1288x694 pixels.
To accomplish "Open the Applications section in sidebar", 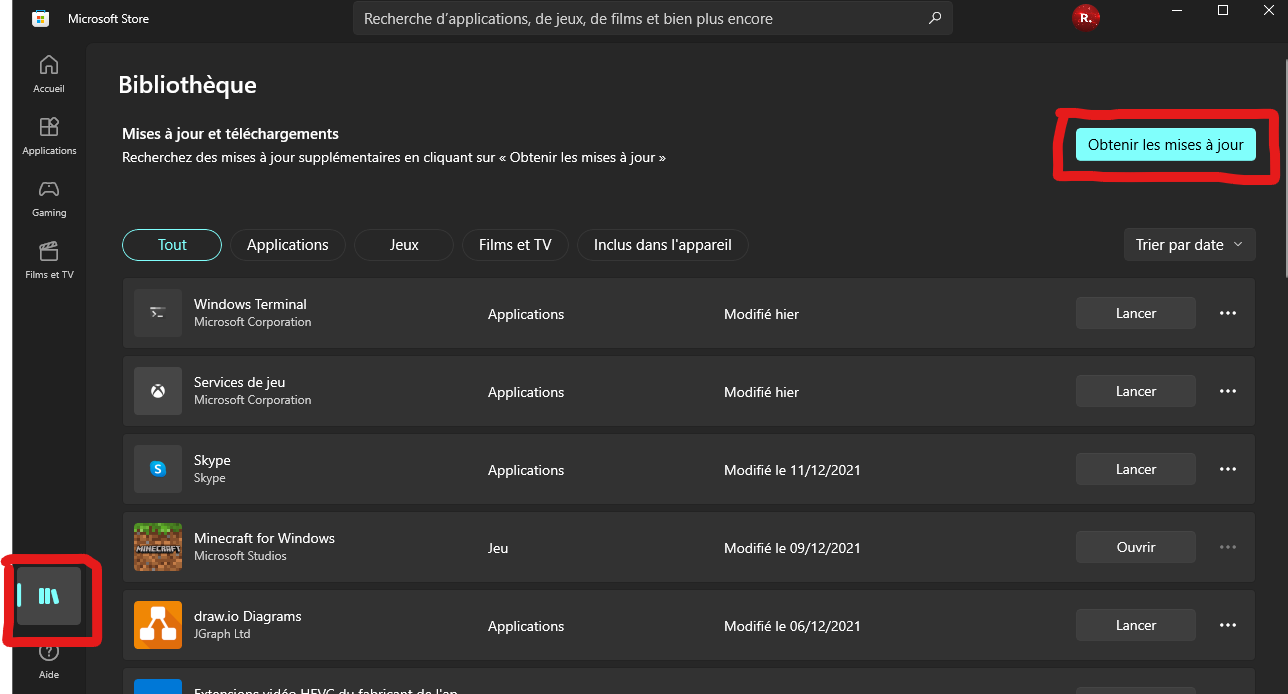I will pyautogui.click(x=49, y=136).
